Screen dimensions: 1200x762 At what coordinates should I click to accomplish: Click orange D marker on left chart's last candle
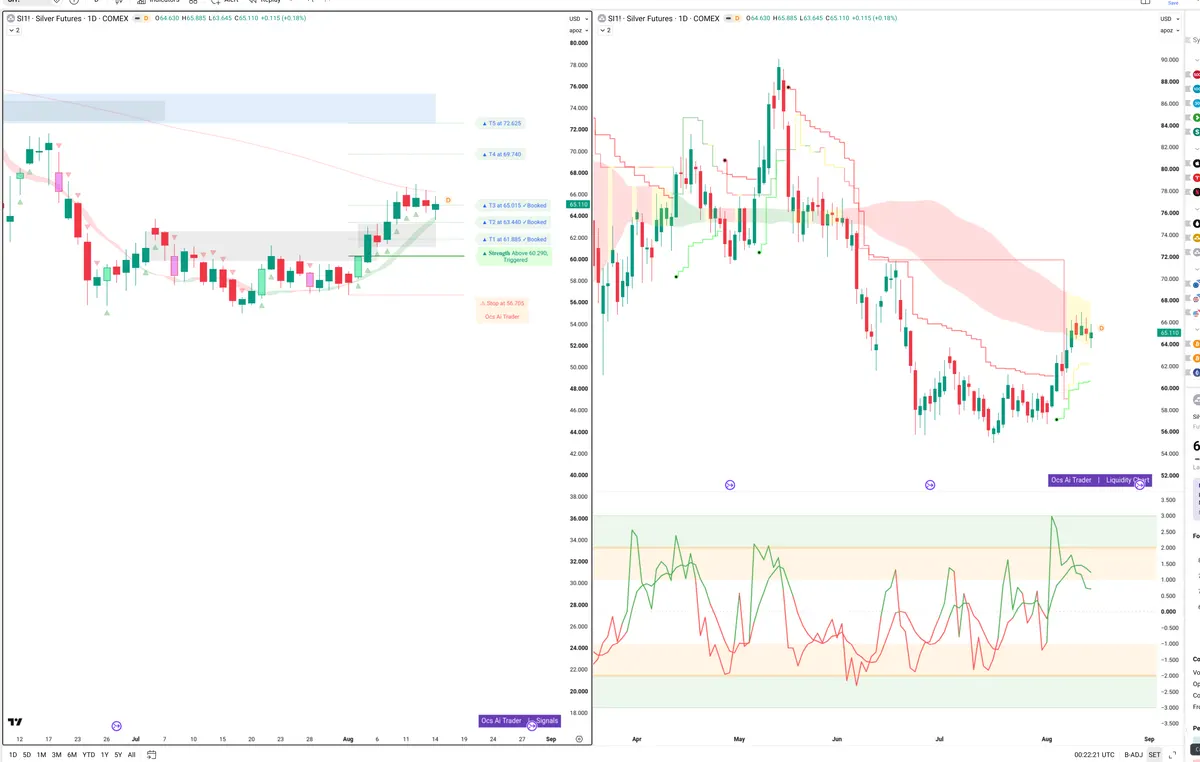pyautogui.click(x=448, y=201)
